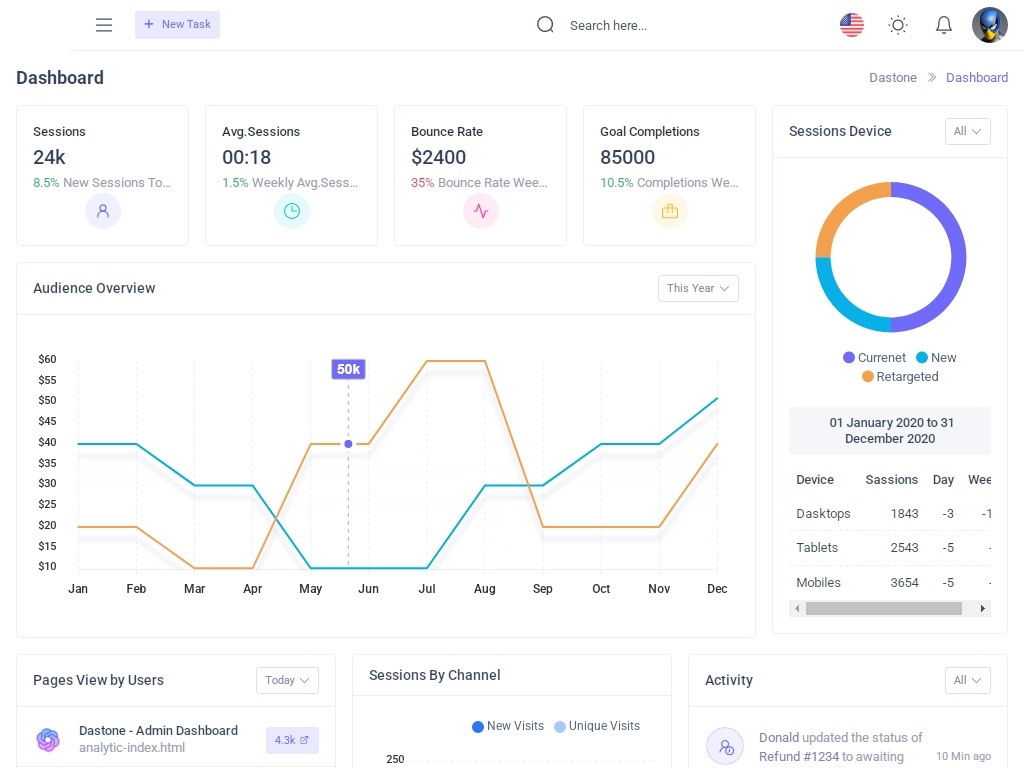Screen dimensions: 1024x768
Task: Click the 2543 sessions value
Action: tap(904, 547)
